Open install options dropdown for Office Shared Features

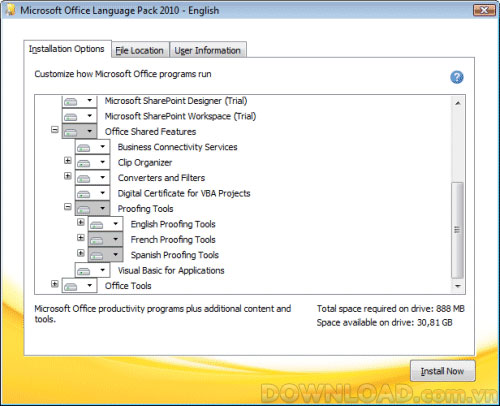tap(79, 131)
